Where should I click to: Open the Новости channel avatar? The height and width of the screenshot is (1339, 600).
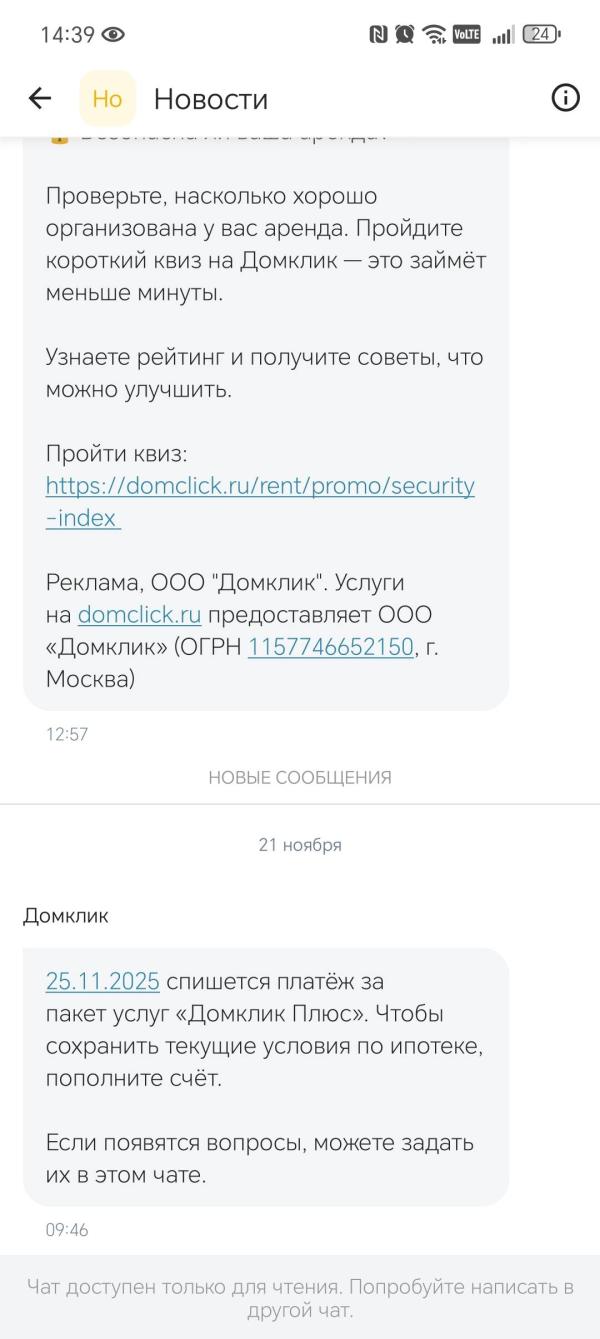coord(107,98)
